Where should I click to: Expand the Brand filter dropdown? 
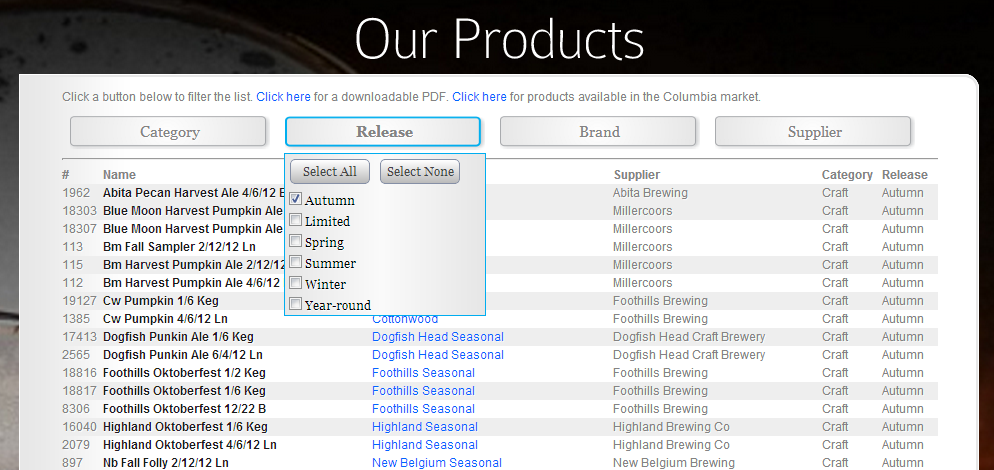[x=598, y=131]
